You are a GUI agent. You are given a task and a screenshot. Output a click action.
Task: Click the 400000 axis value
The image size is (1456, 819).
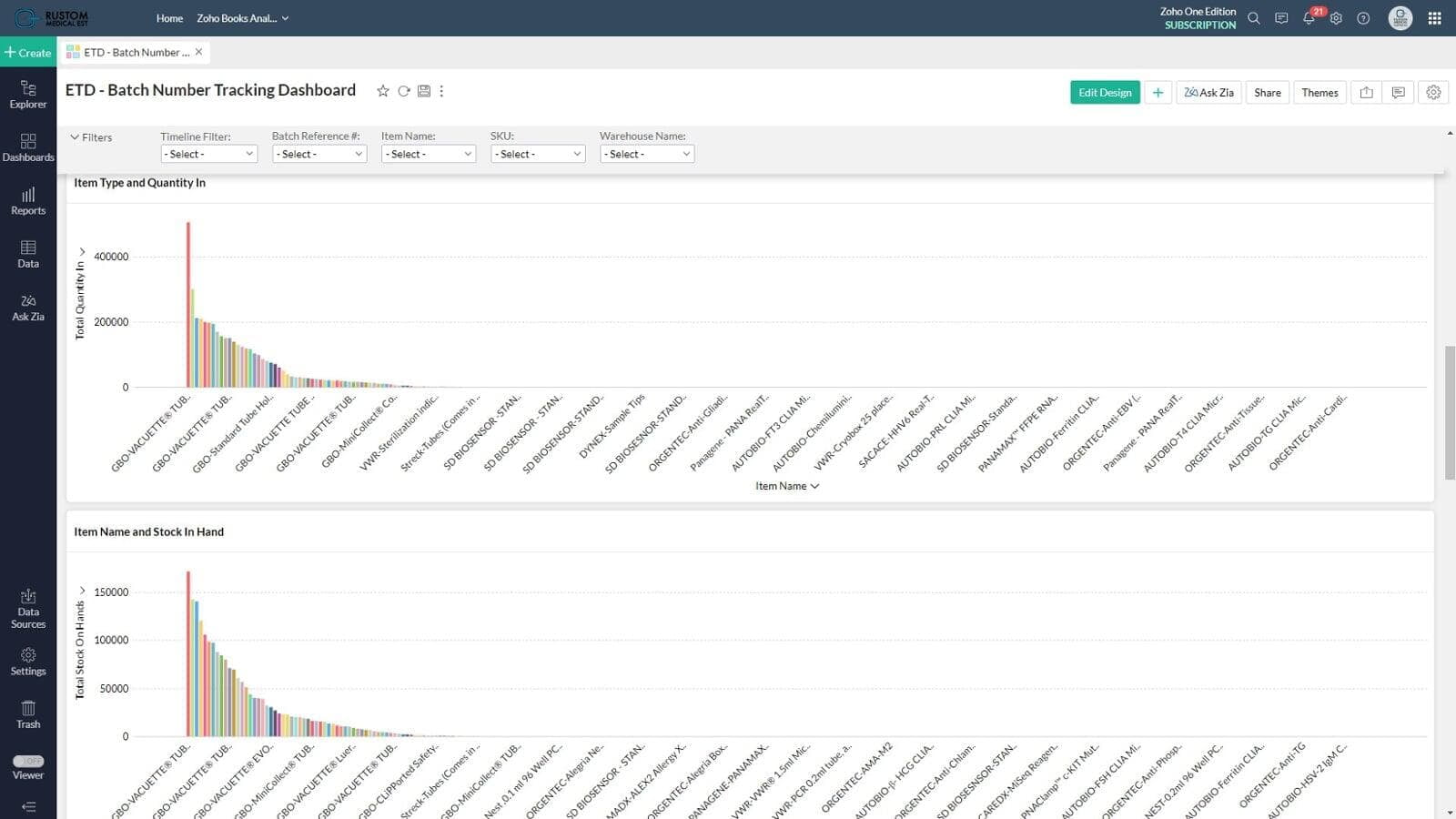[111, 257]
